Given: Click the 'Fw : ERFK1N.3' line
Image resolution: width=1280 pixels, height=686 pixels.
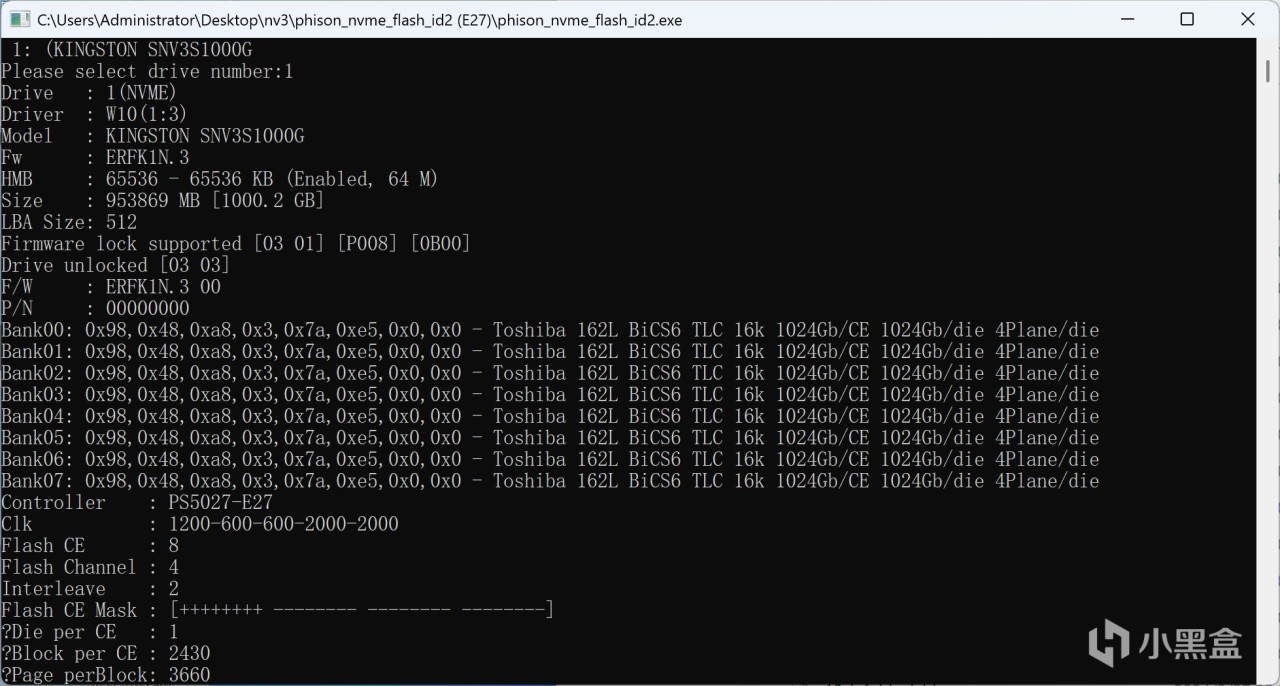Looking at the screenshot, I should [95, 158].
